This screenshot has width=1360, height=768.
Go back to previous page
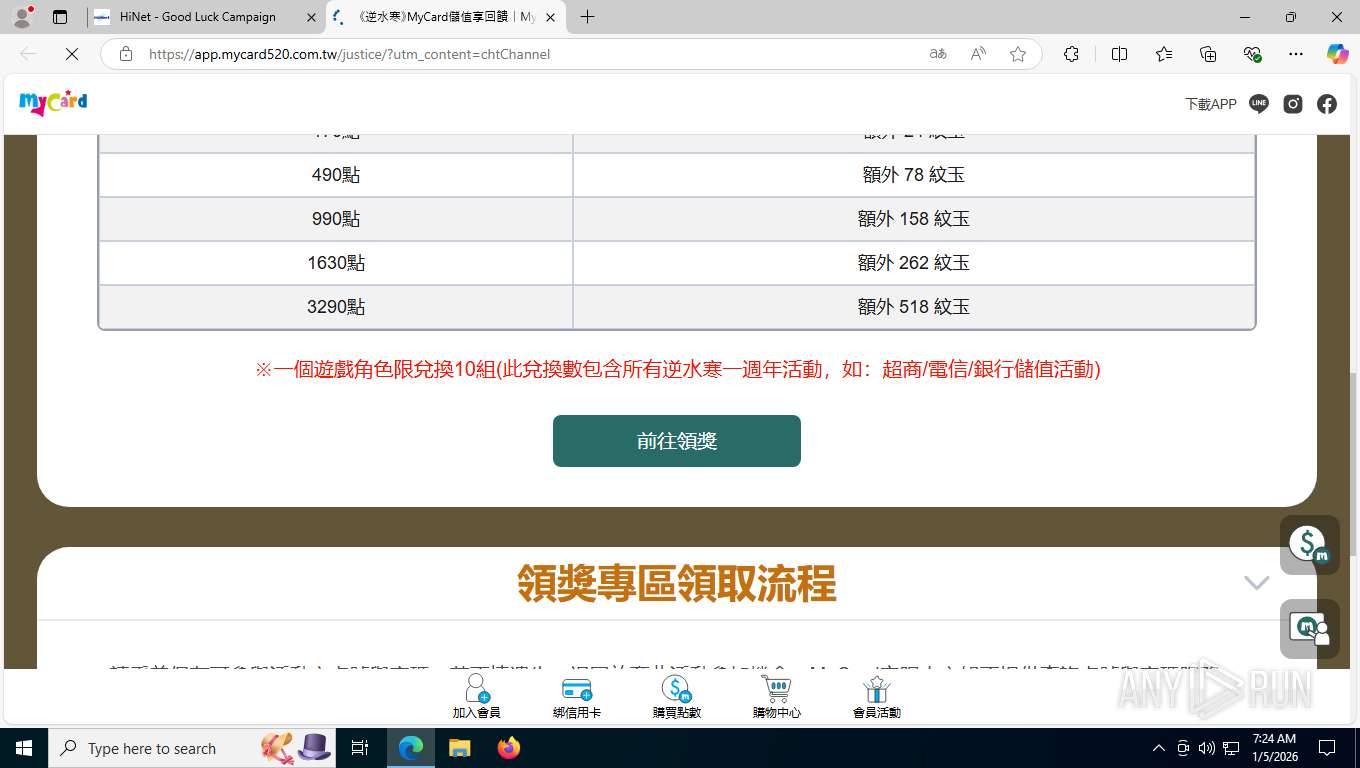click(x=28, y=54)
